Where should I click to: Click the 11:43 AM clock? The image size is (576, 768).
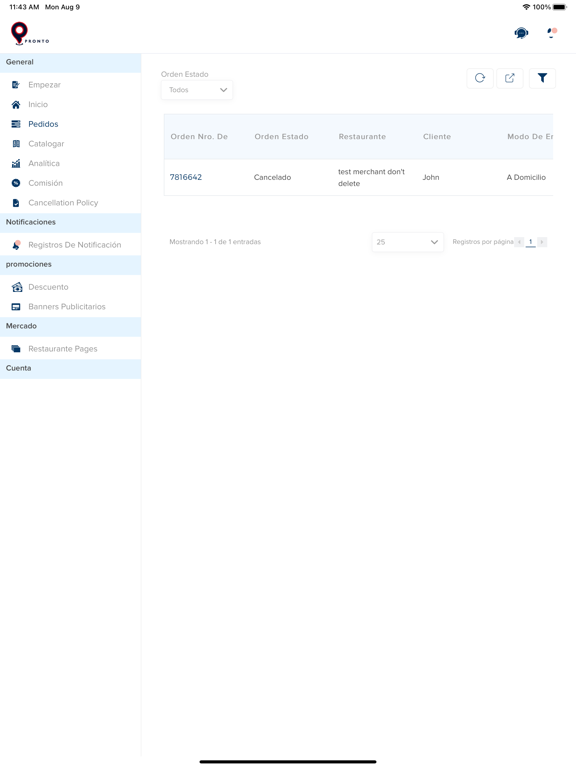tap(24, 7)
